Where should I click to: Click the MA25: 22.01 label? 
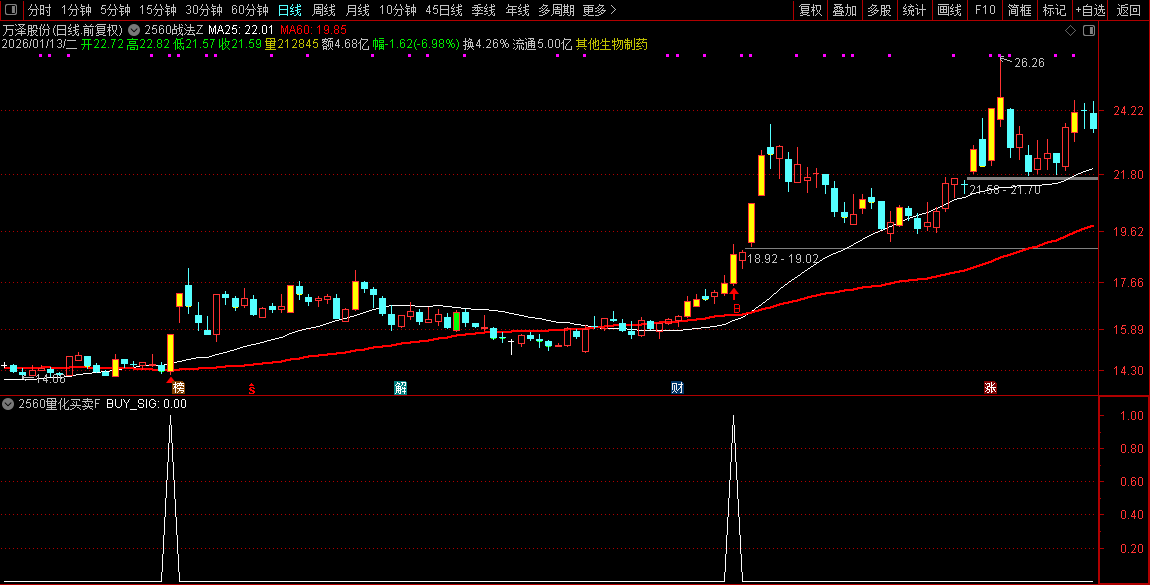click(241, 30)
